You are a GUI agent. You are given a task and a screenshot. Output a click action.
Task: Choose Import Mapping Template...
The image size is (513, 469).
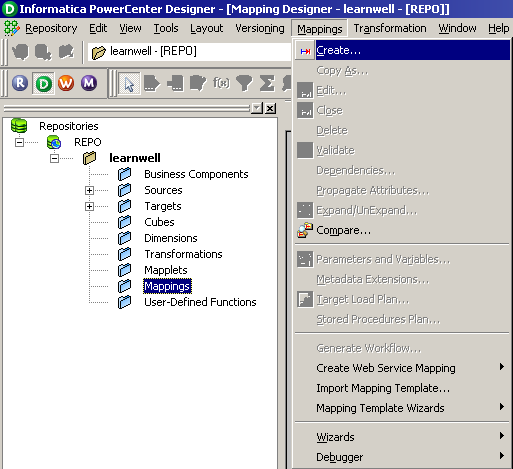[402, 388]
